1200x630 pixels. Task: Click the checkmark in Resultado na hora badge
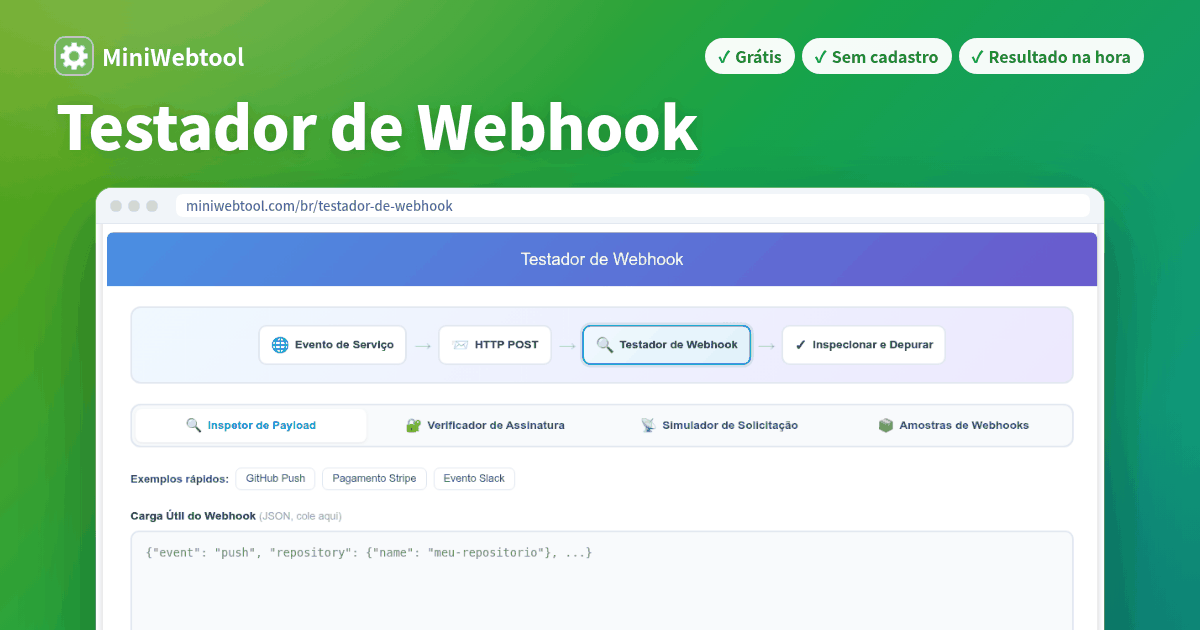click(977, 57)
